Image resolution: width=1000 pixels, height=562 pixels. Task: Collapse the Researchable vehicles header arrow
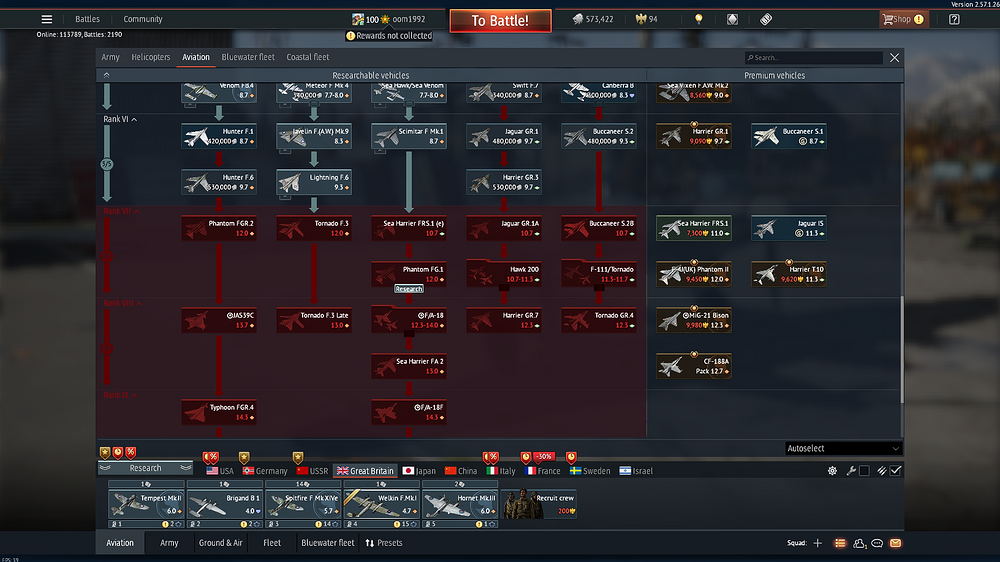click(107, 75)
